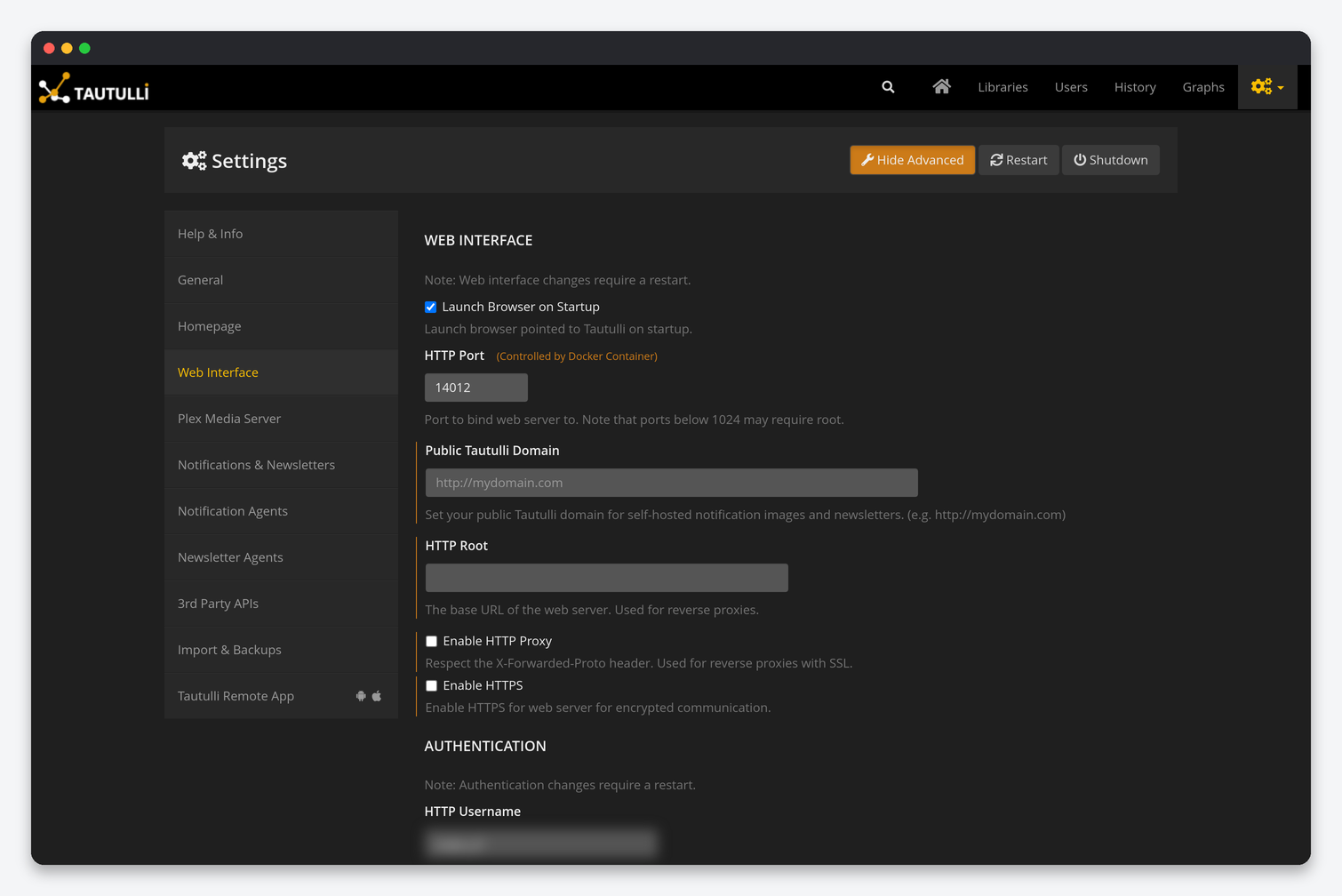Click the blurred HTTP Username field

point(542,843)
